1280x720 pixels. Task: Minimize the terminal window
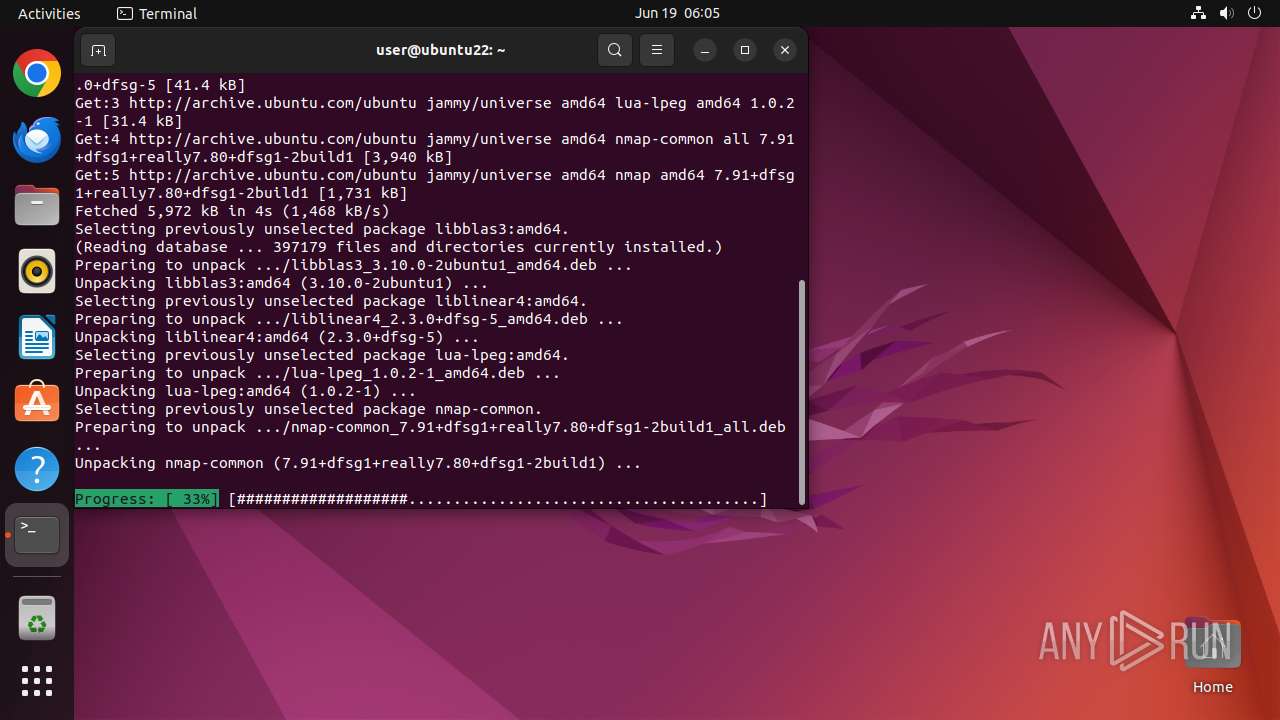click(x=705, y=50)
